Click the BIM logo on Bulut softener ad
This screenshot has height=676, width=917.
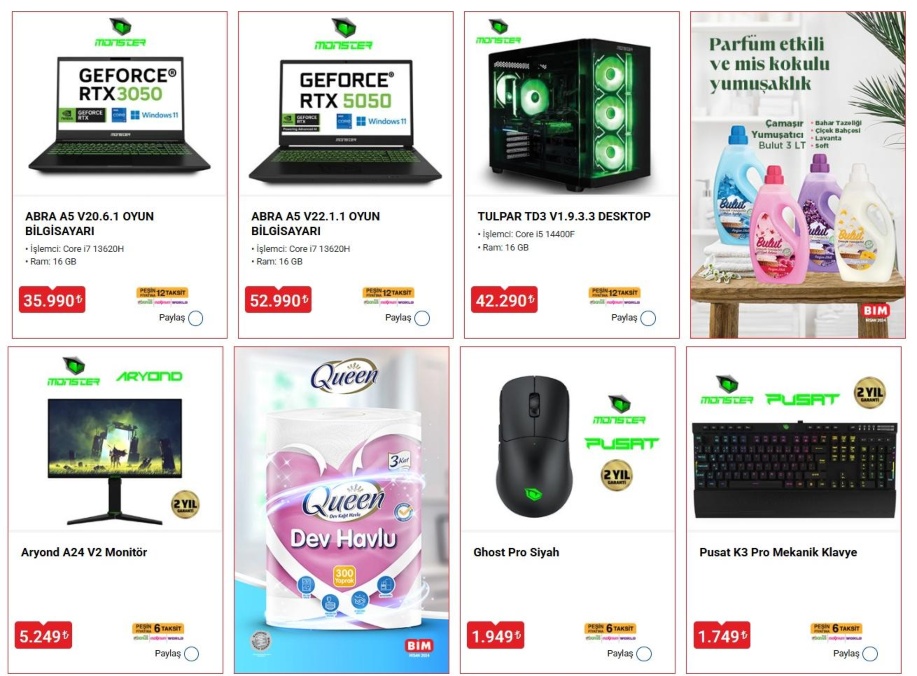coord(875,313)
